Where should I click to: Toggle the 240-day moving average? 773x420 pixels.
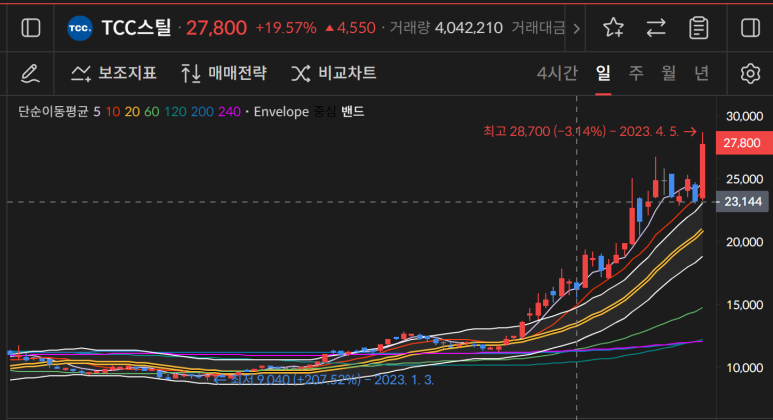(229, 112)
